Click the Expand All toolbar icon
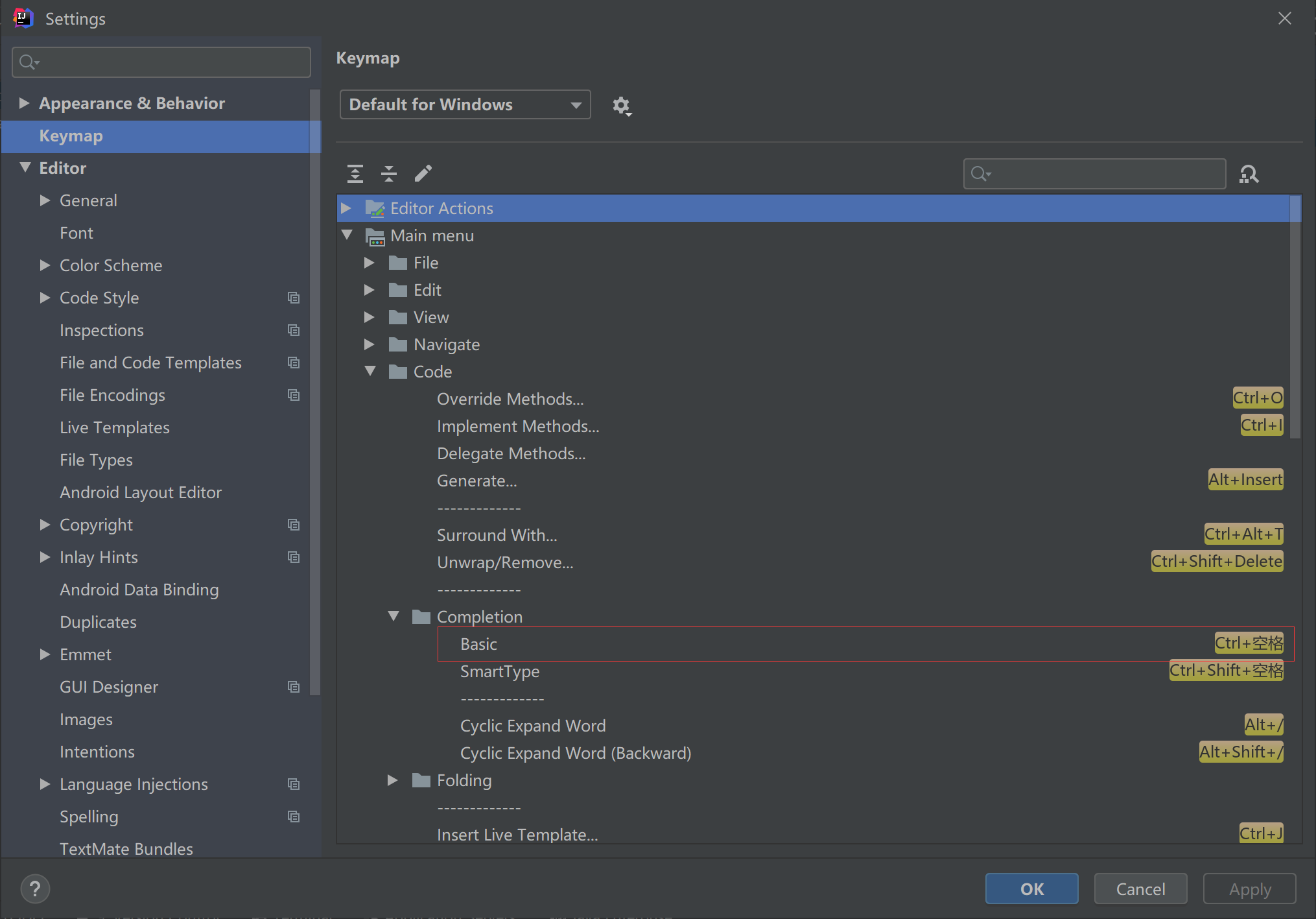This screenshot has height=919, width=1316. tap(355, 173)
